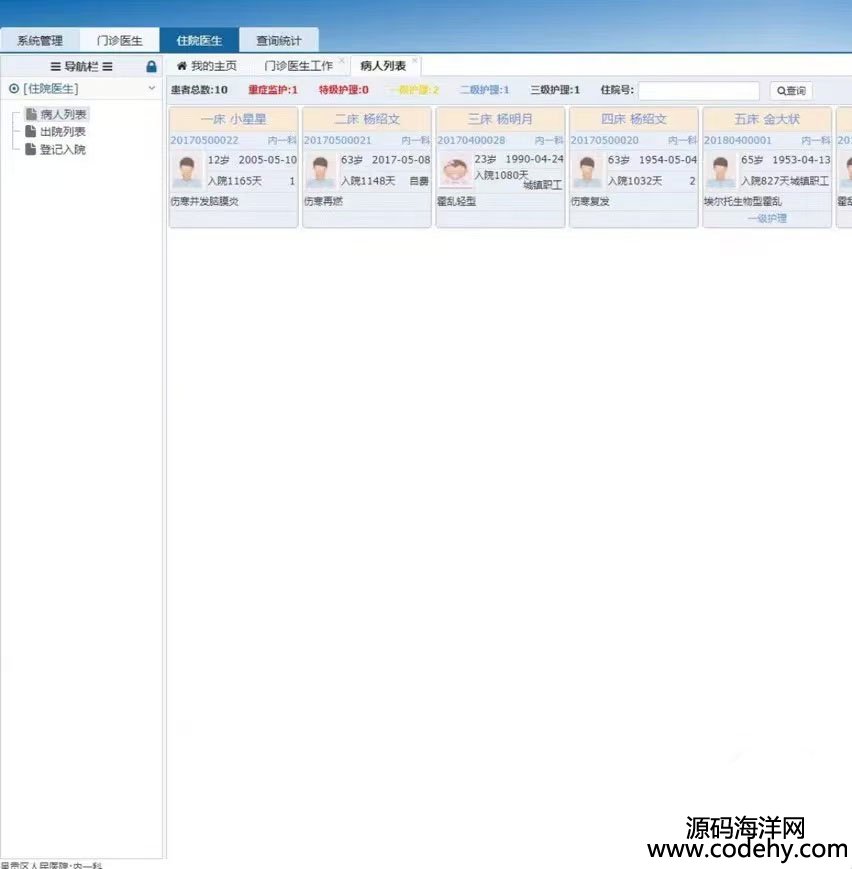Open 出院列表 in the sidebar tree
The width and height of the screenshot is (852, 869).
63,132
